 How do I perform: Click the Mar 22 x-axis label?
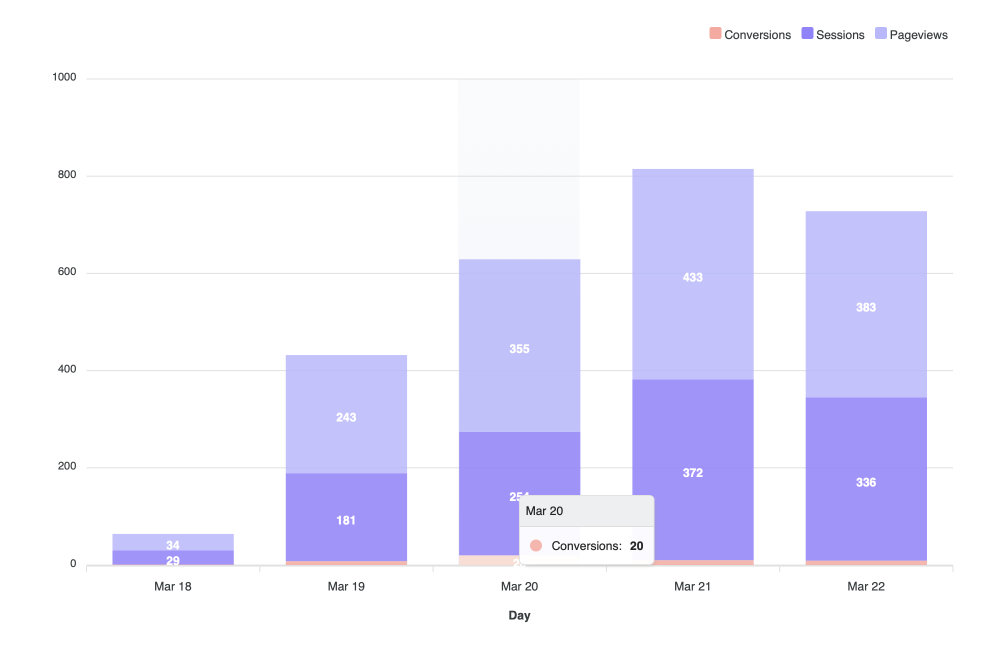865,587
